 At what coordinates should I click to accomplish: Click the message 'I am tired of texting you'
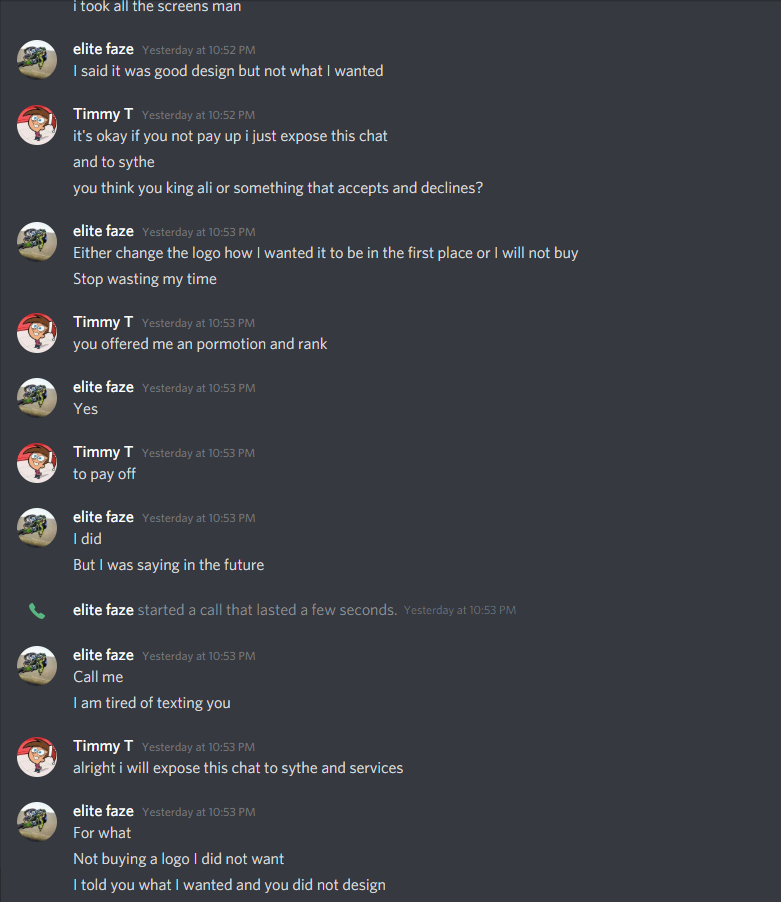(152, 703)
